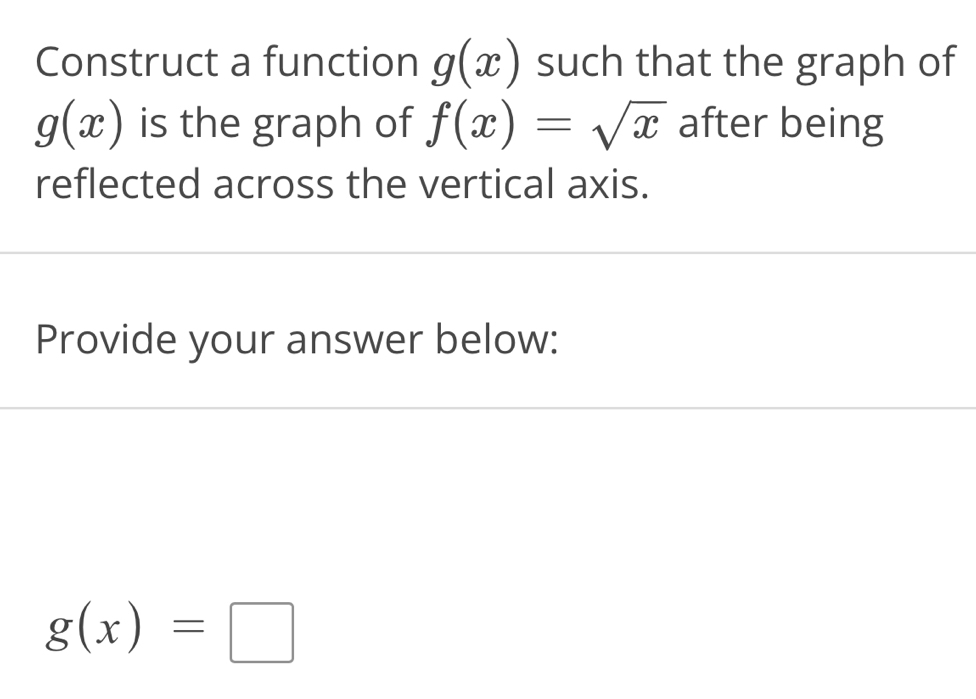
Task: Select the empty answer field next to equals sign
Action: pos(260,631)
